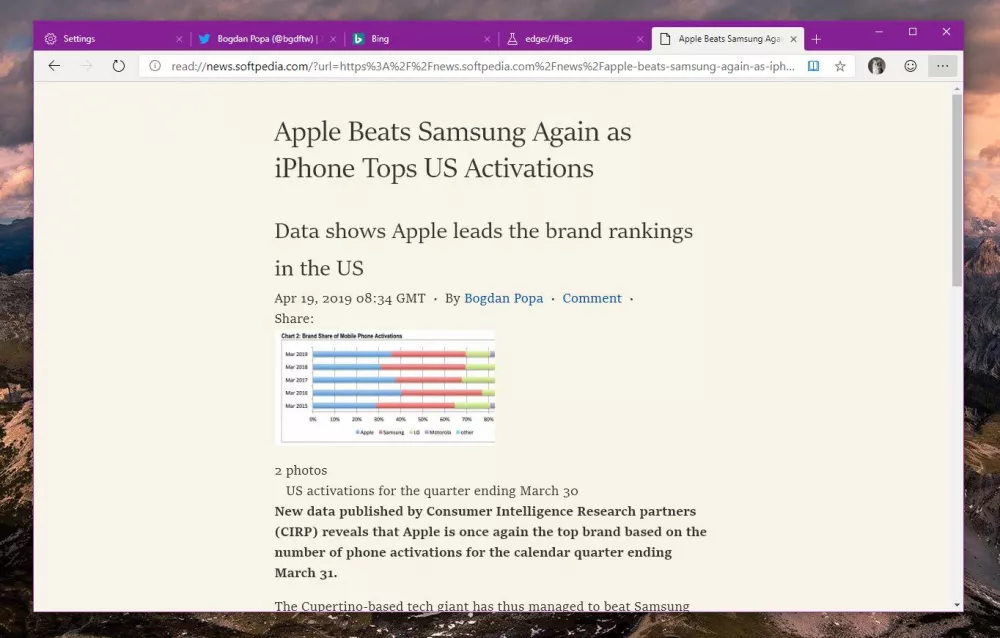The width and height of the screenshot is (1000, 638).
Task: Select the forward navigation arrow
Action: pyautogui.click(x=87, y=65)
